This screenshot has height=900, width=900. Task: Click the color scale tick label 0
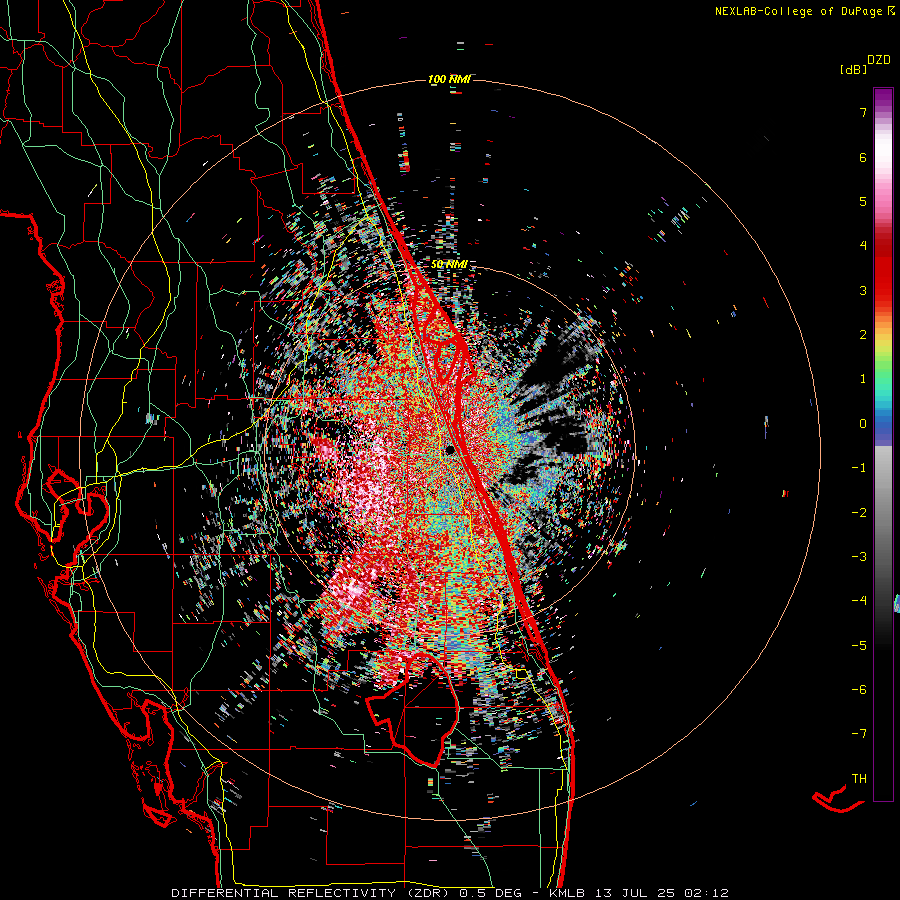863,424
